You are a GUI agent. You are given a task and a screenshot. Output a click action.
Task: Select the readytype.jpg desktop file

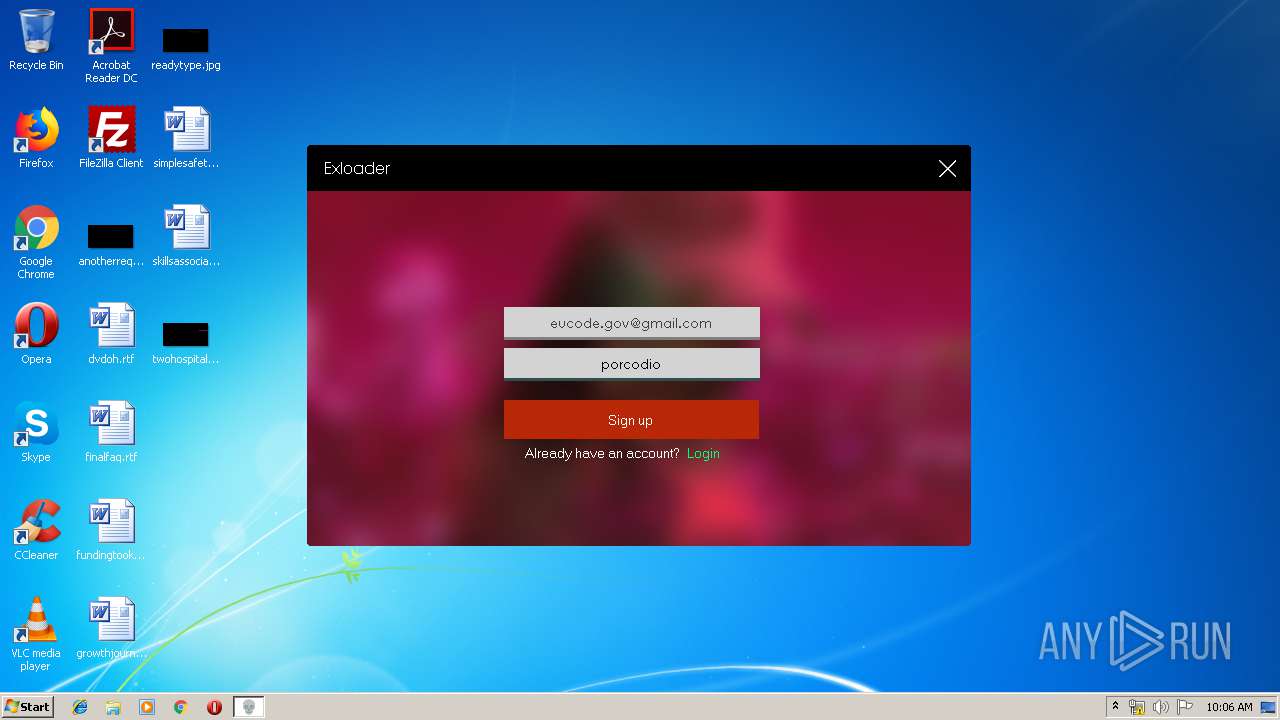click(186, 46)
